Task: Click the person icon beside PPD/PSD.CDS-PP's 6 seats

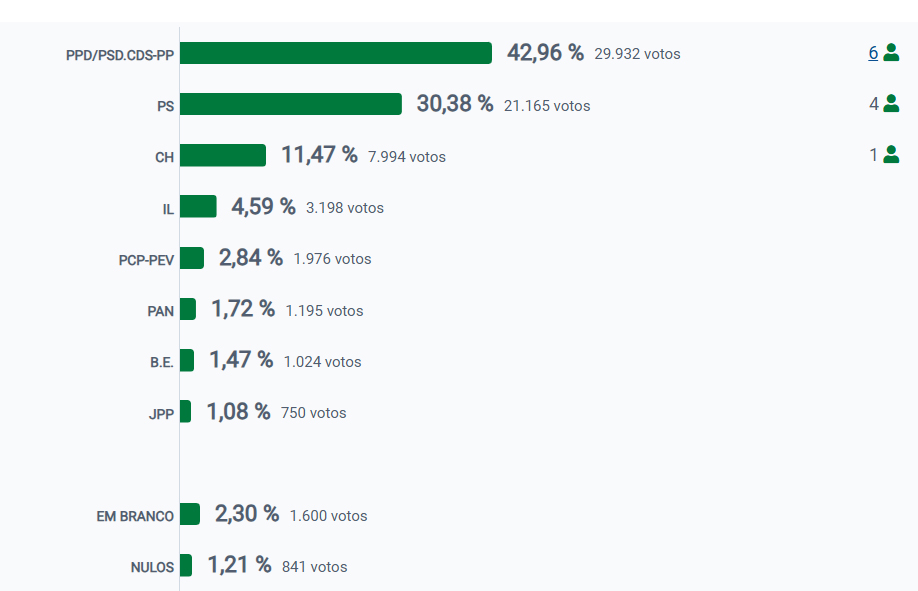Action: point(891,53)
